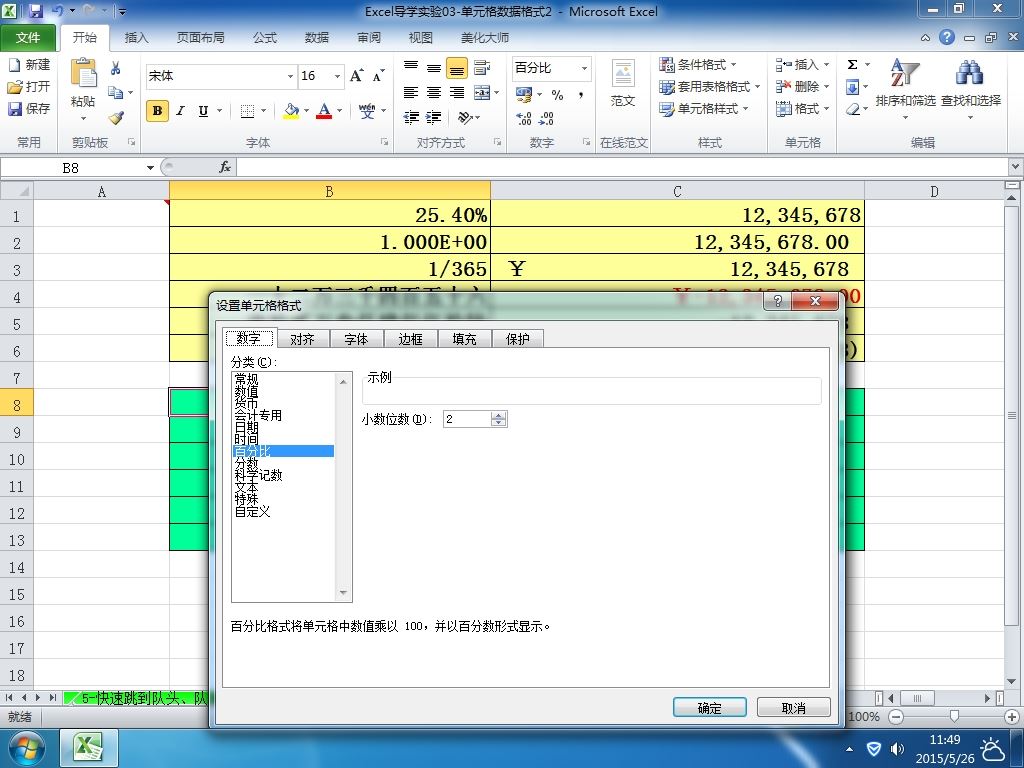Align text right in cell
Image resolution: width=1024 pixels, height=768 pixels.
pyautogui.click(x=457, y=93)
